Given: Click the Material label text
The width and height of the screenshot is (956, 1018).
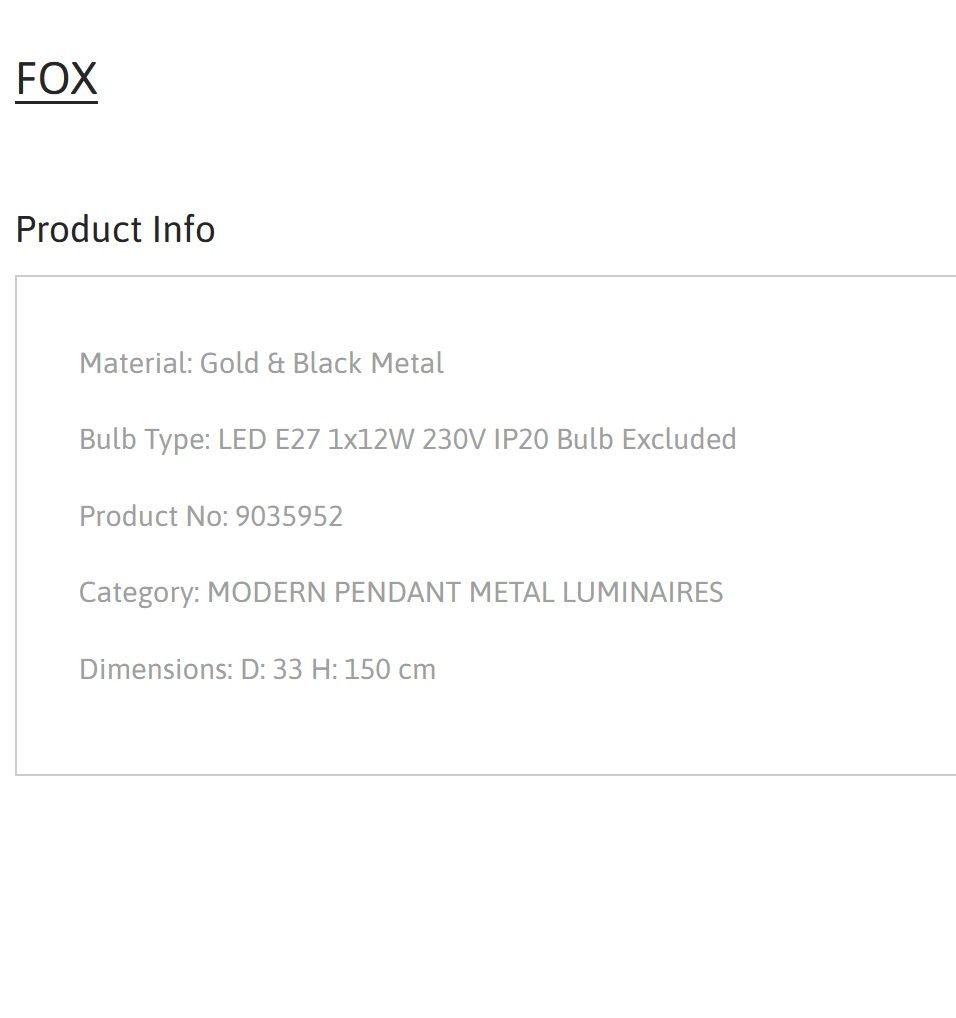Looking at the screenshot, I should pos(136,363).
